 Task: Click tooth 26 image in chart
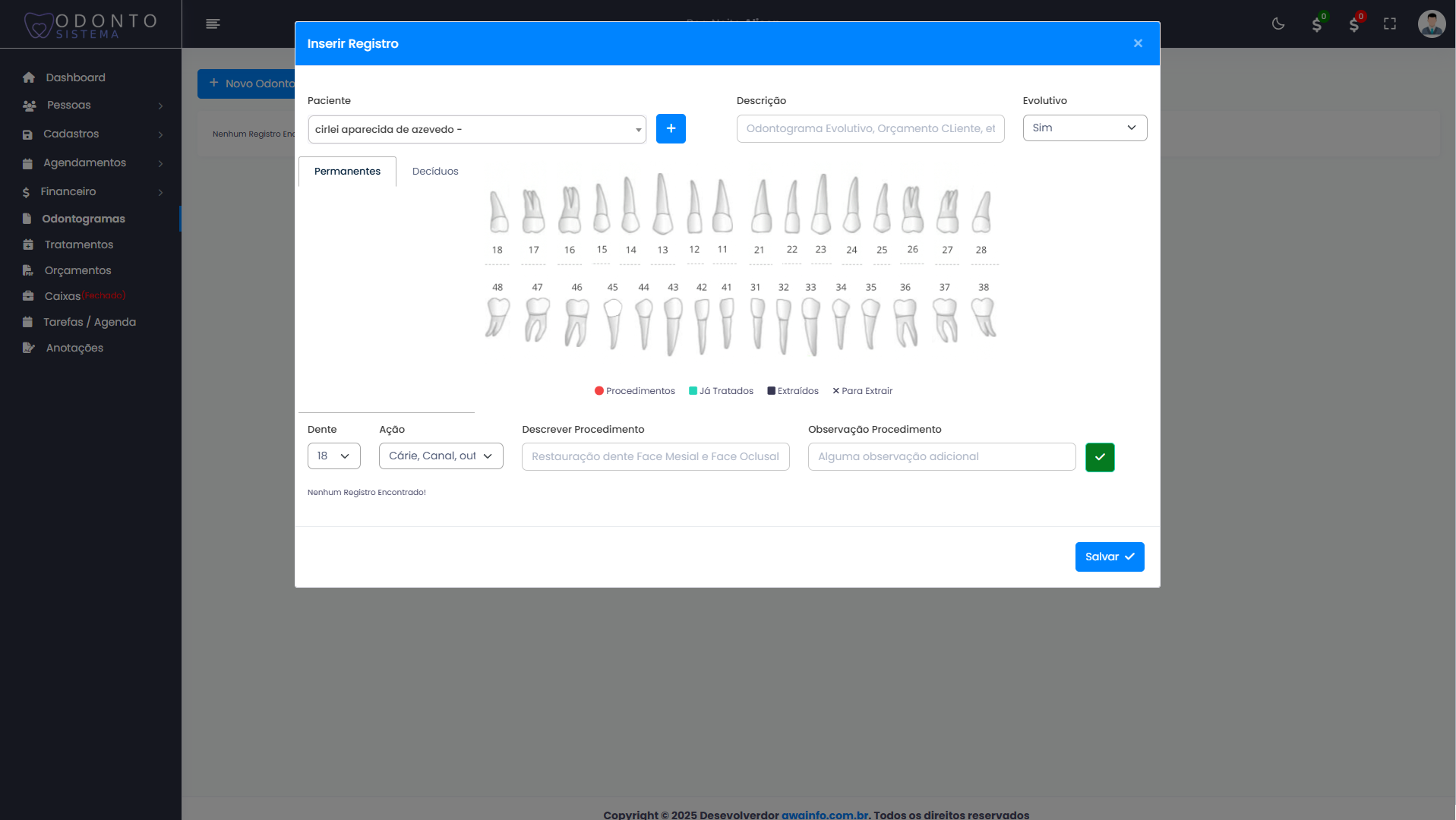click(x=912, y=210)
